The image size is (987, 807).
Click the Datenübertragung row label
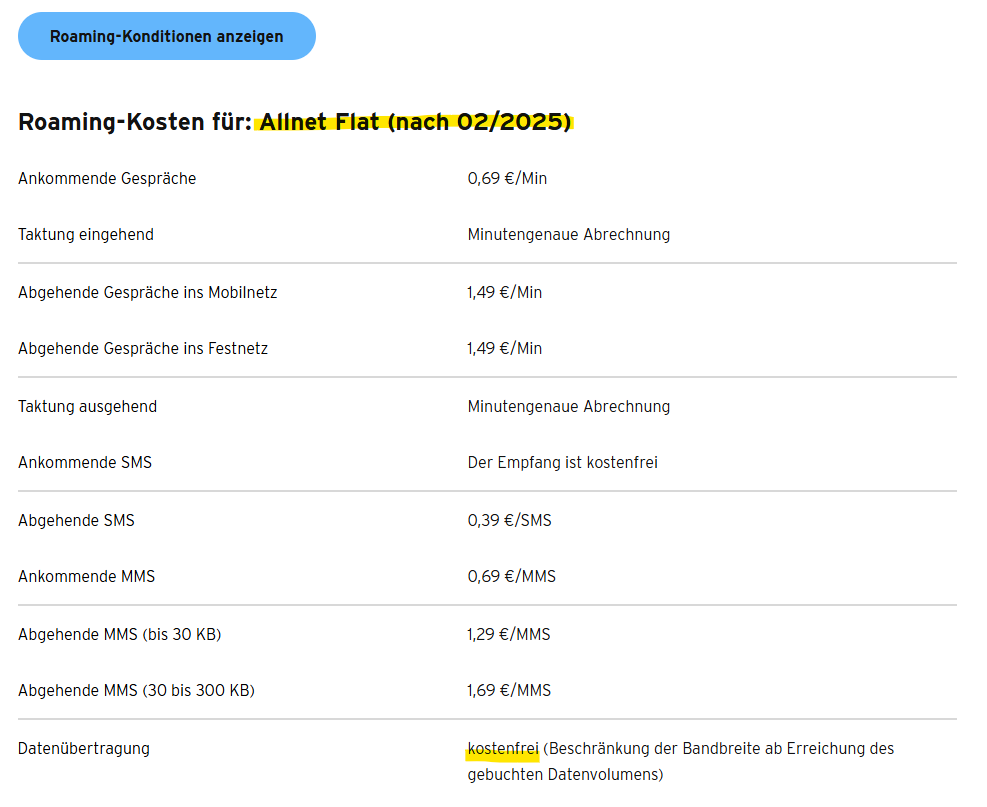(x=84, y=749)
